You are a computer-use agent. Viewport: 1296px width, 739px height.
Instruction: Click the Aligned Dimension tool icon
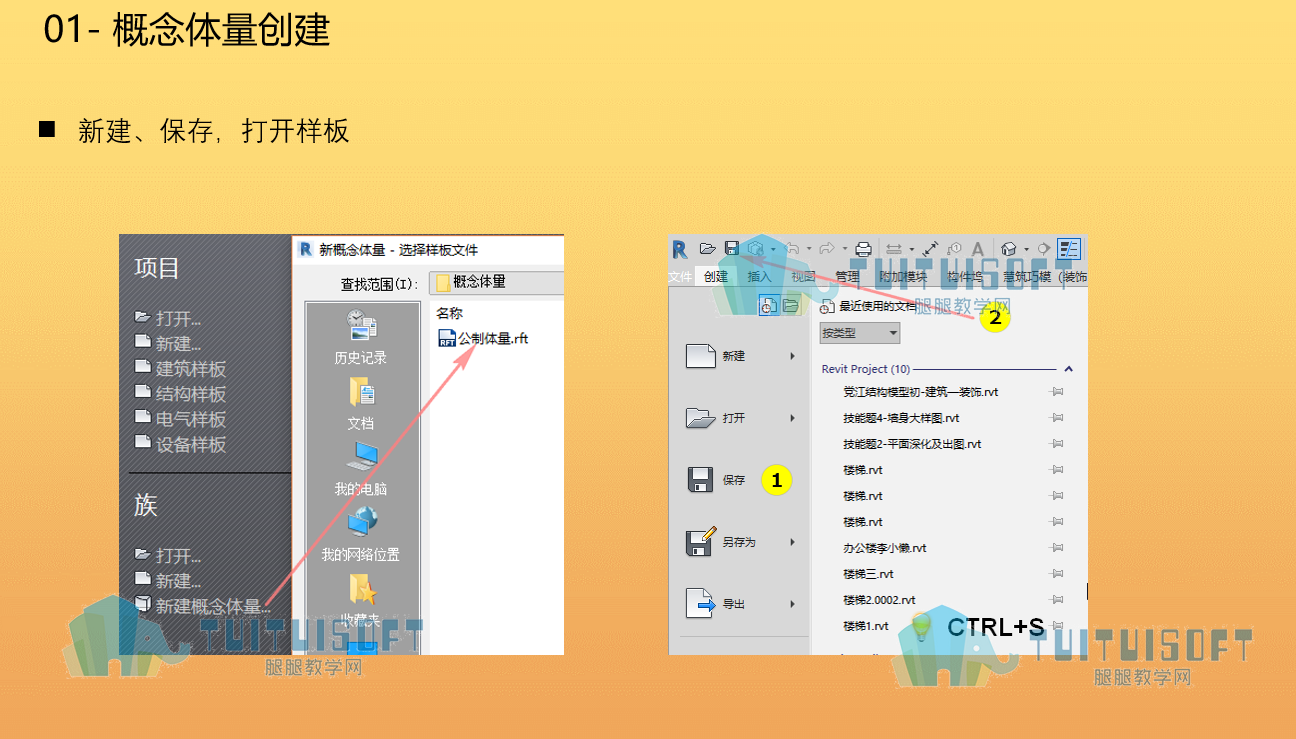[930, 249]
